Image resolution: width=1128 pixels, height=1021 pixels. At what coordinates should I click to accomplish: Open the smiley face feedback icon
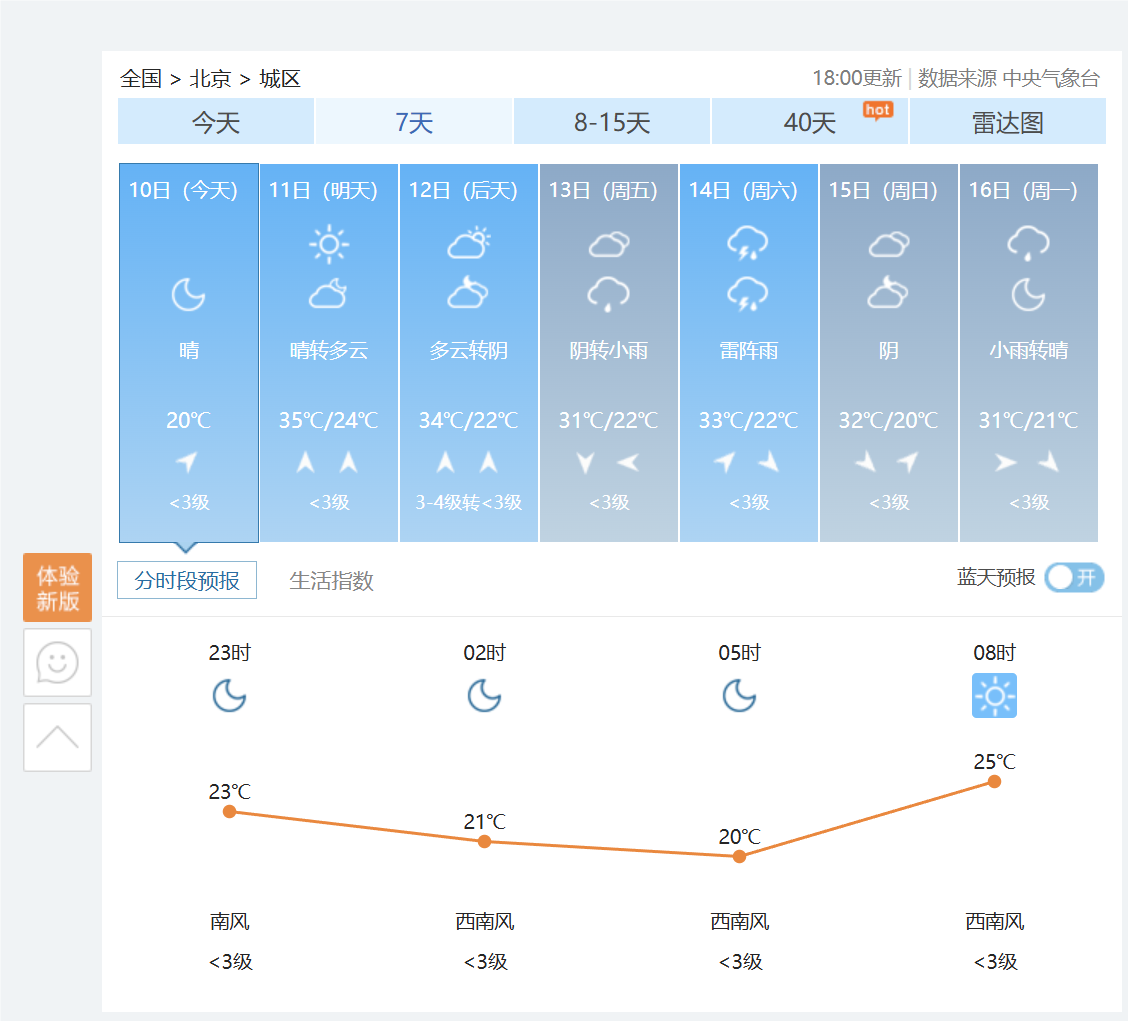58,663
